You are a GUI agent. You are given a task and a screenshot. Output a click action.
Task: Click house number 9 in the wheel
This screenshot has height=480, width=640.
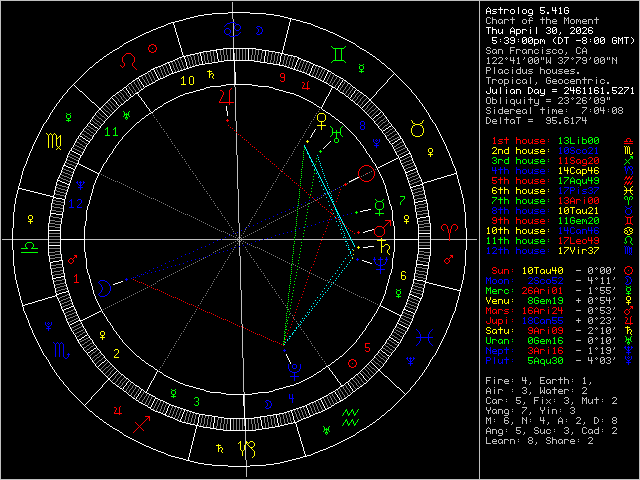[x=282, y=78]
